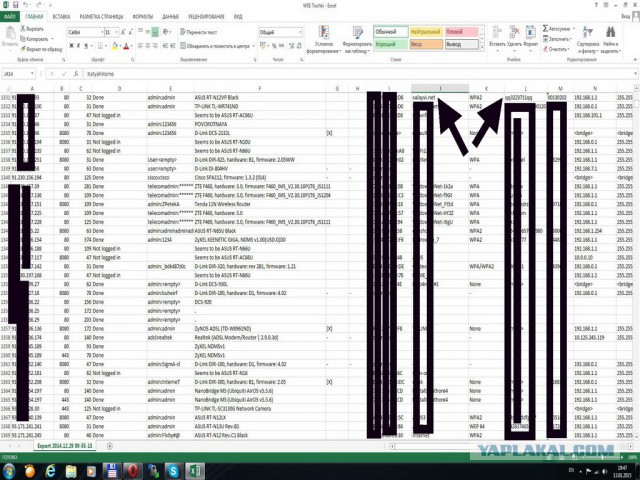This screenshot has width=640, height=480.
Task: Toggle underline Ч formatting
Action: tap(86, 46)
